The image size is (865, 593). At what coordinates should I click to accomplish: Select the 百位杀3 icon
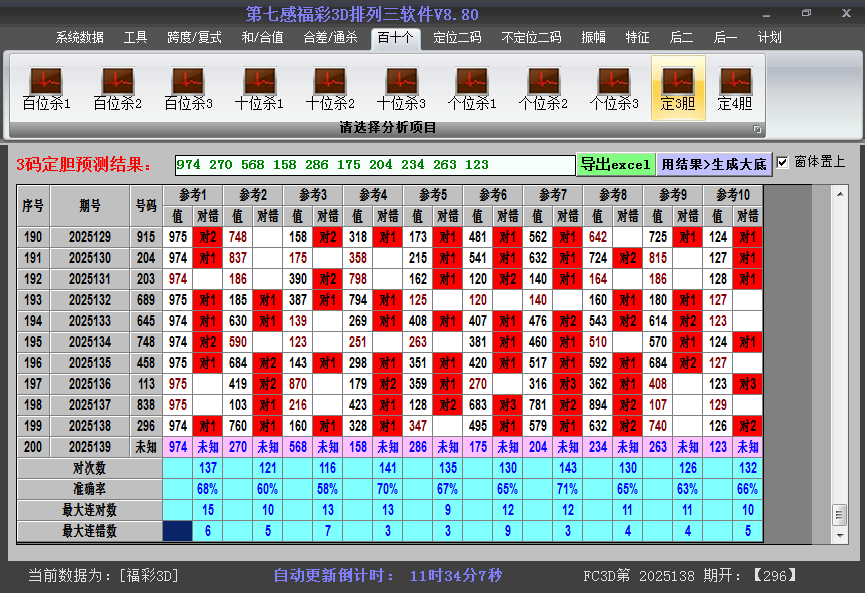[x=188, y=88]
